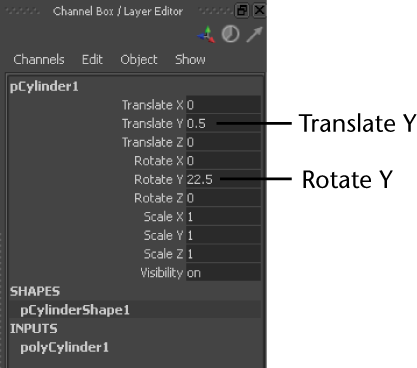Select the Translate Z channel label
417x368 pixels.
[153, 142]
